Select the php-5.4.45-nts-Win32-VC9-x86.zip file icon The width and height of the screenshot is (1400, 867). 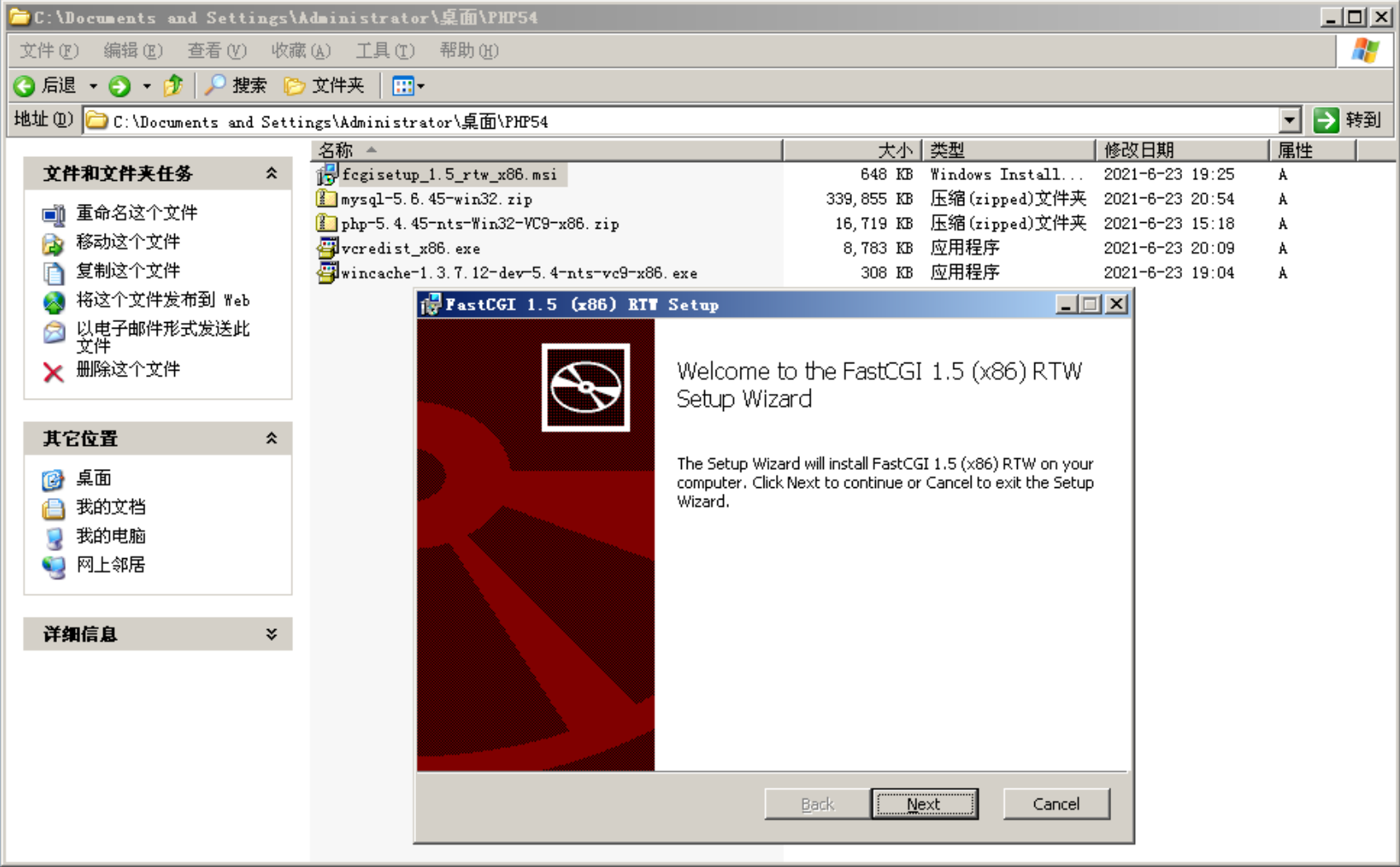(x=327, y=224)
